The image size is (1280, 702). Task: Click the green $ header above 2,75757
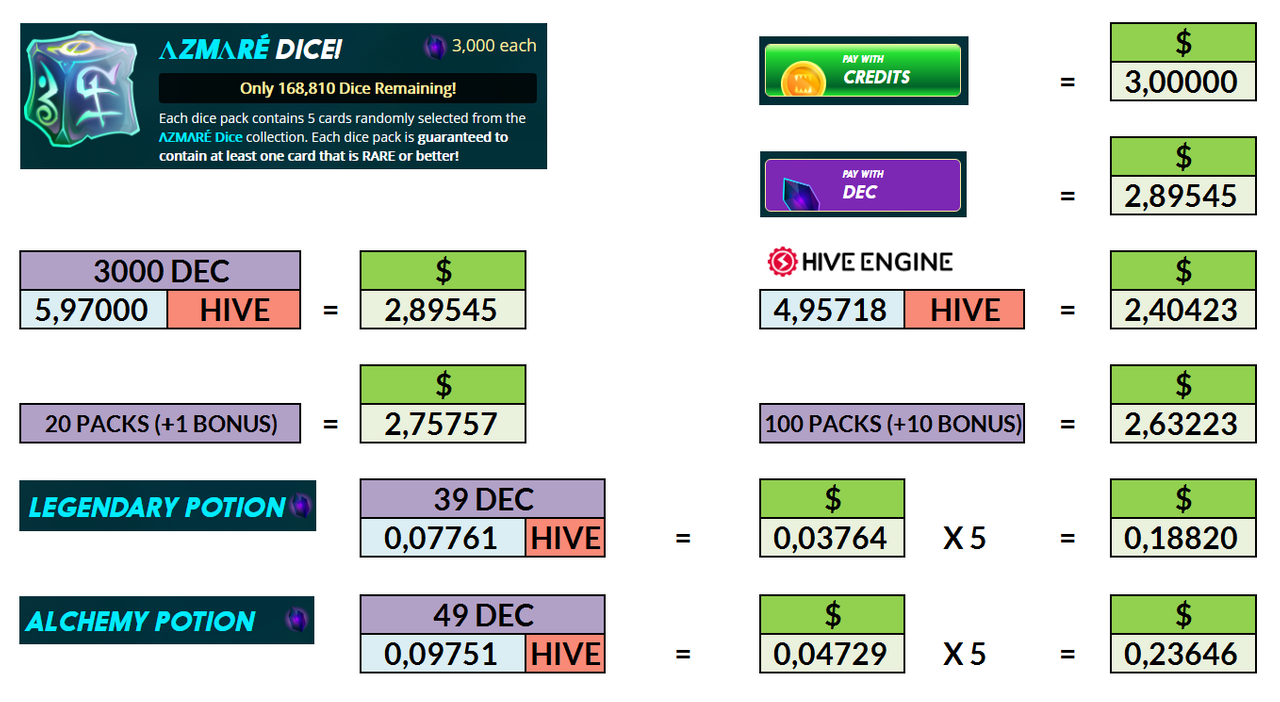coord(443,385)
